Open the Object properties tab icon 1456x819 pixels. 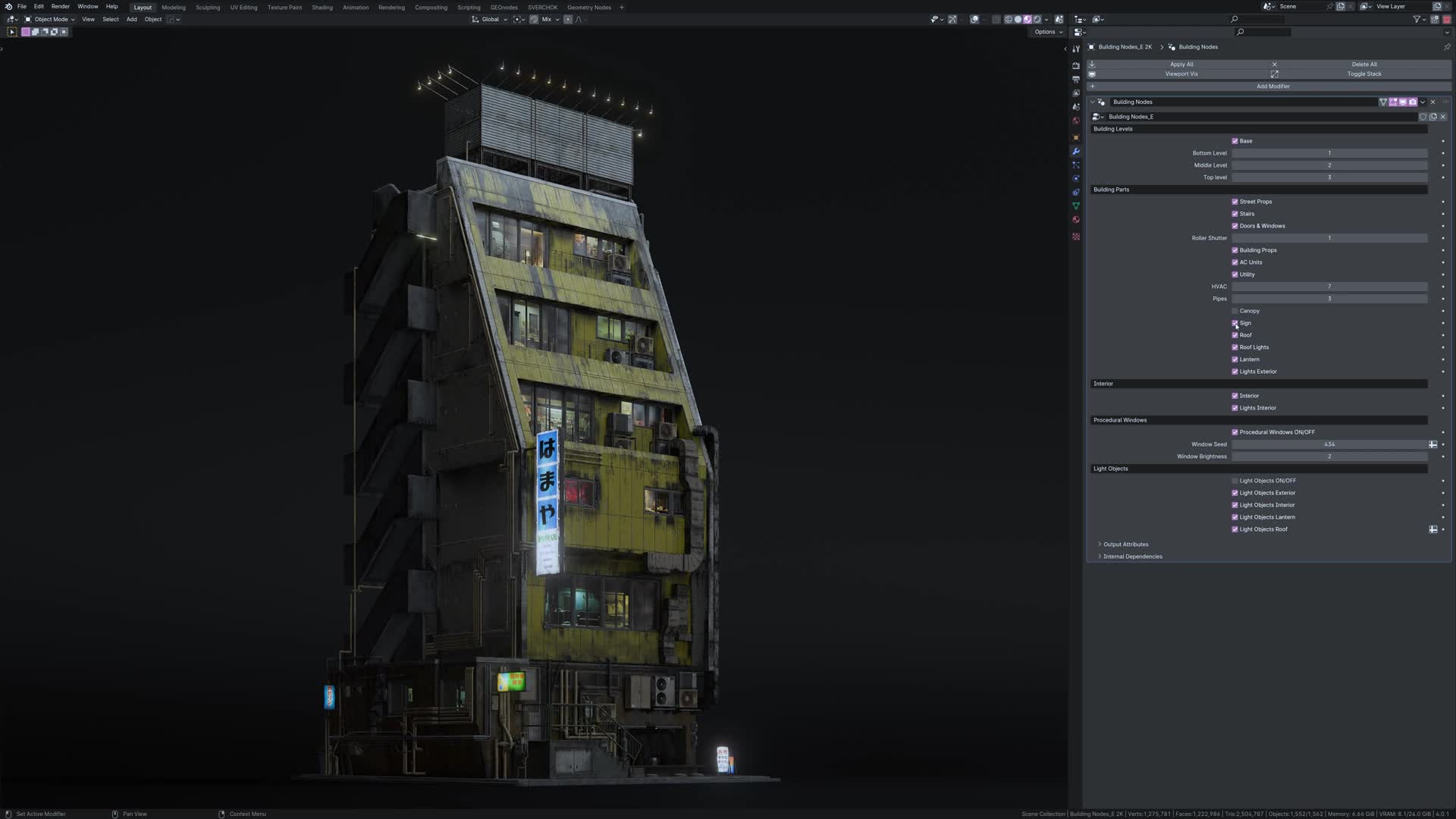point(1075,138)
